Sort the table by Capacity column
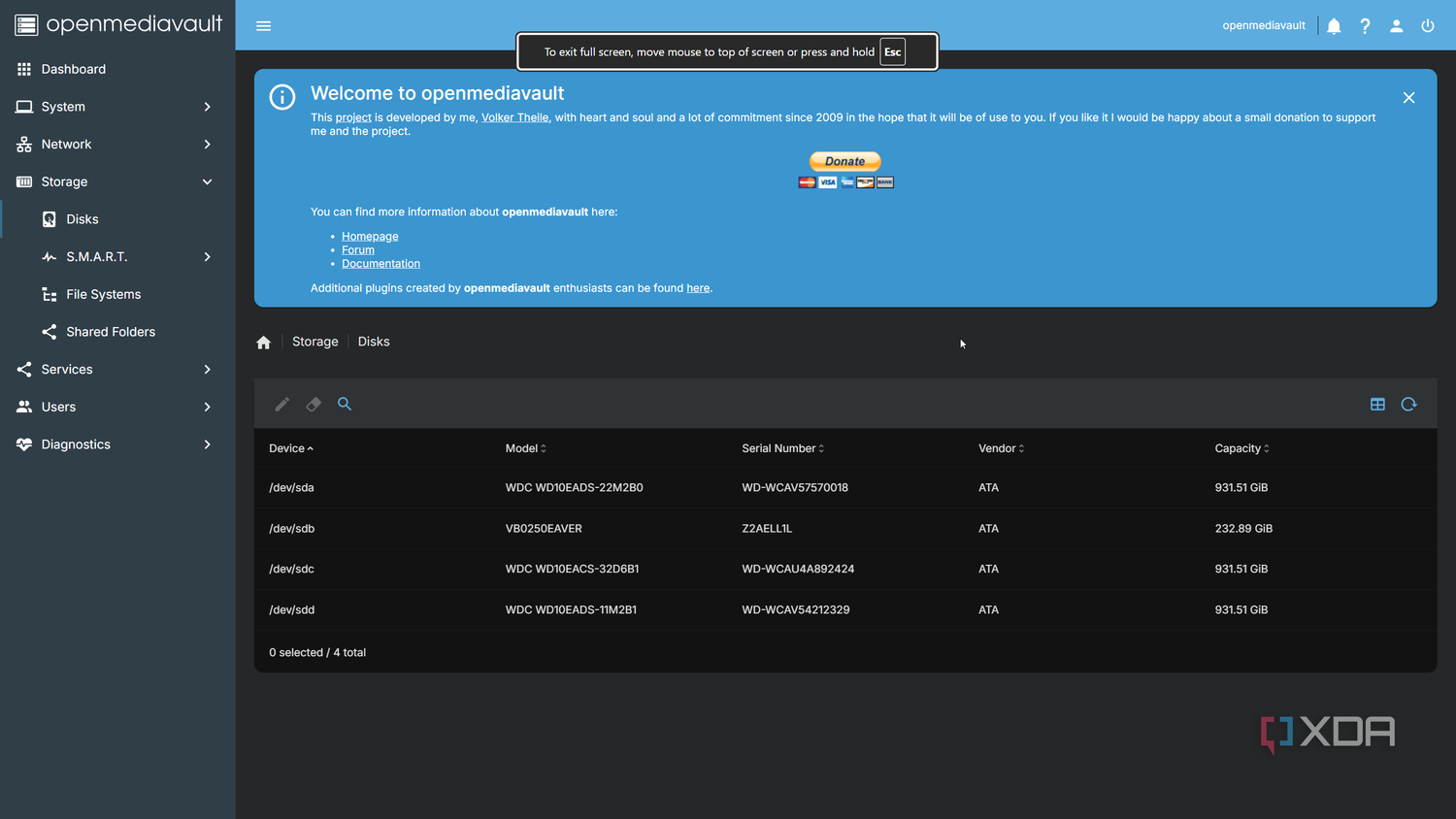The height and width of the screenshot is (819, 1456). tap(1242, 448)
